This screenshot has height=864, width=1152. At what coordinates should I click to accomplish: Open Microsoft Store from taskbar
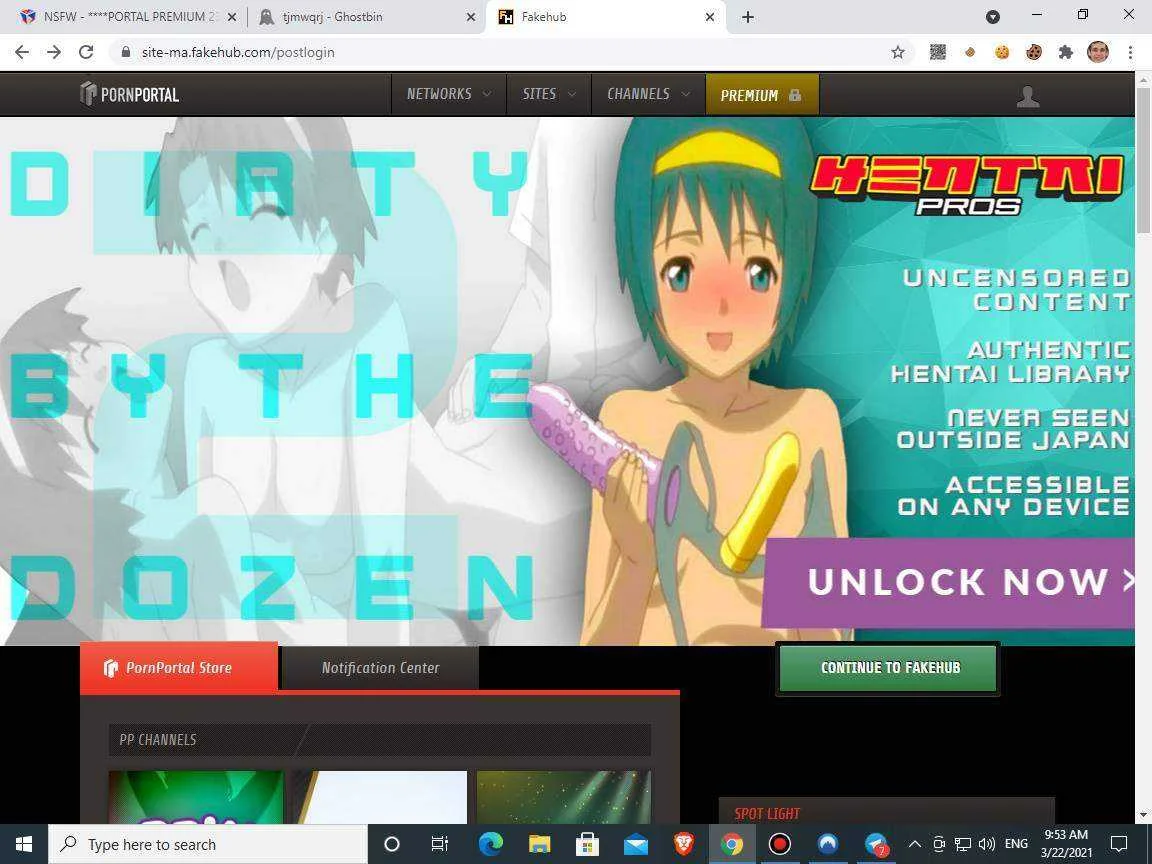tap(587, 844)
